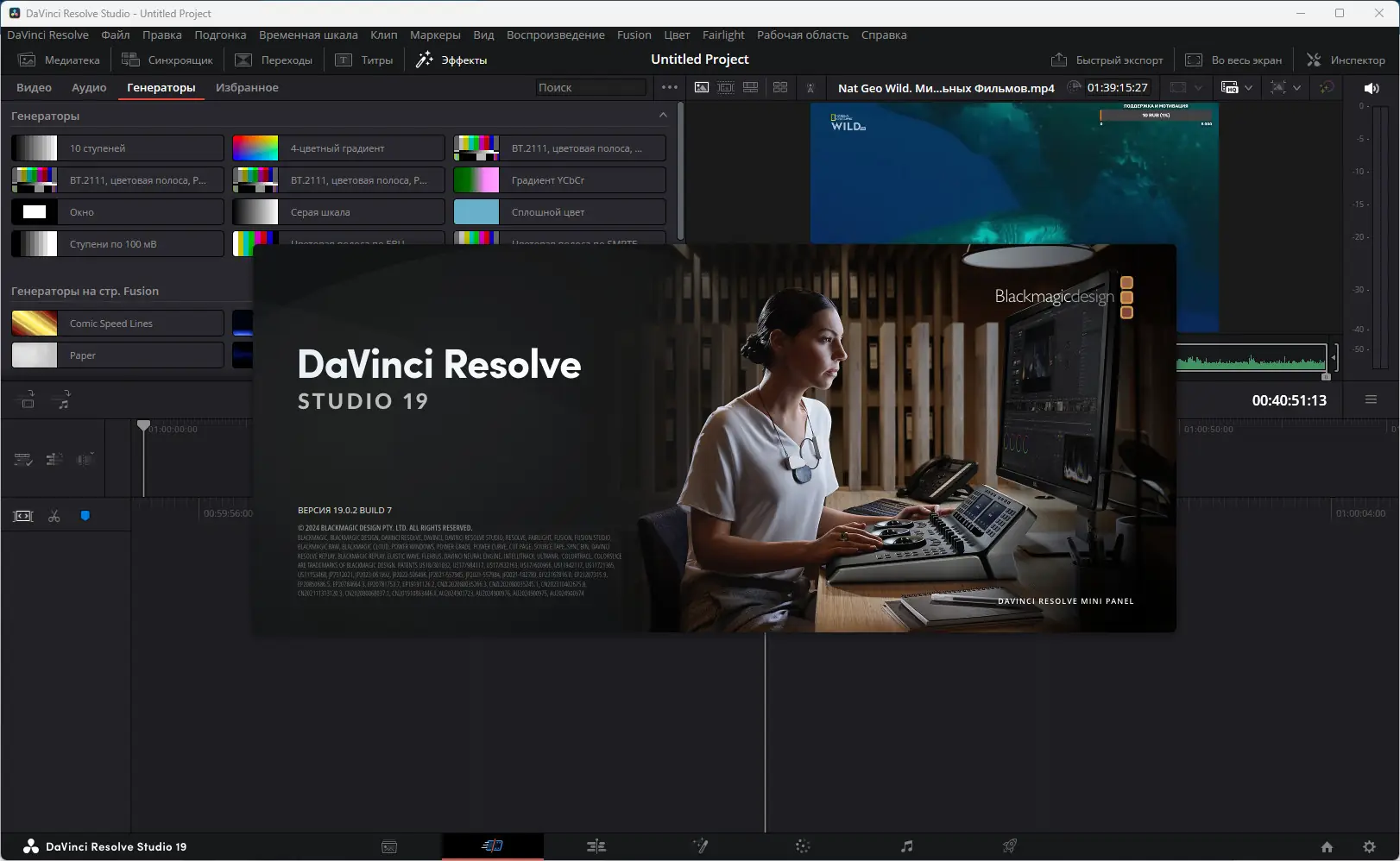1400x861 pixels.
Task: Switch to the Избранное tab
Action: pos(247,87)
